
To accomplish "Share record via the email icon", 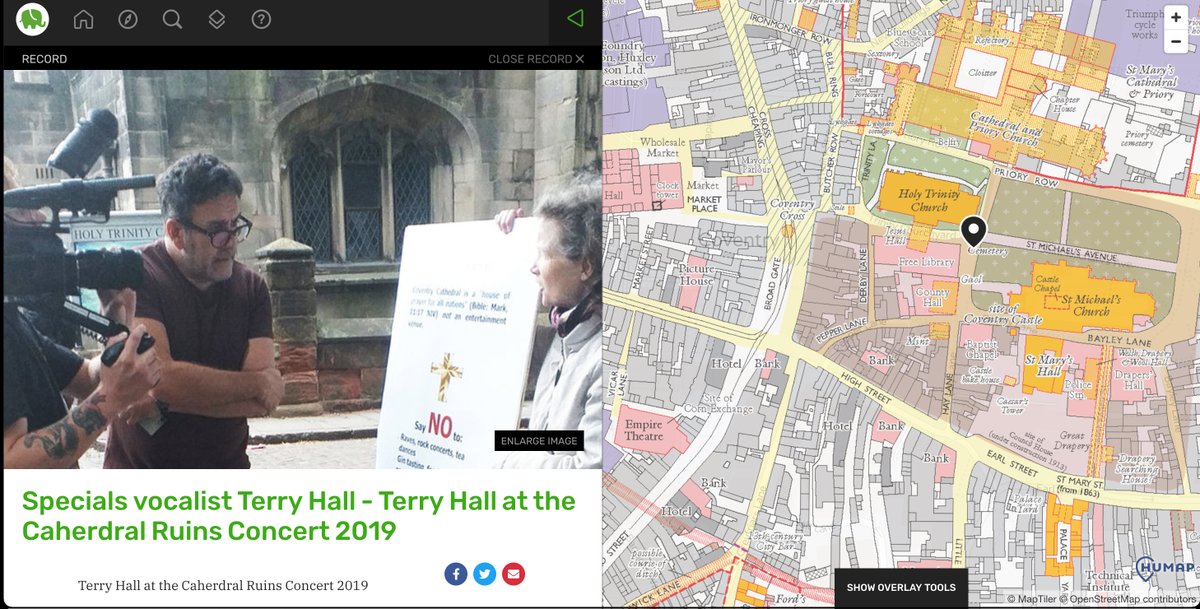I will (513, 574).
